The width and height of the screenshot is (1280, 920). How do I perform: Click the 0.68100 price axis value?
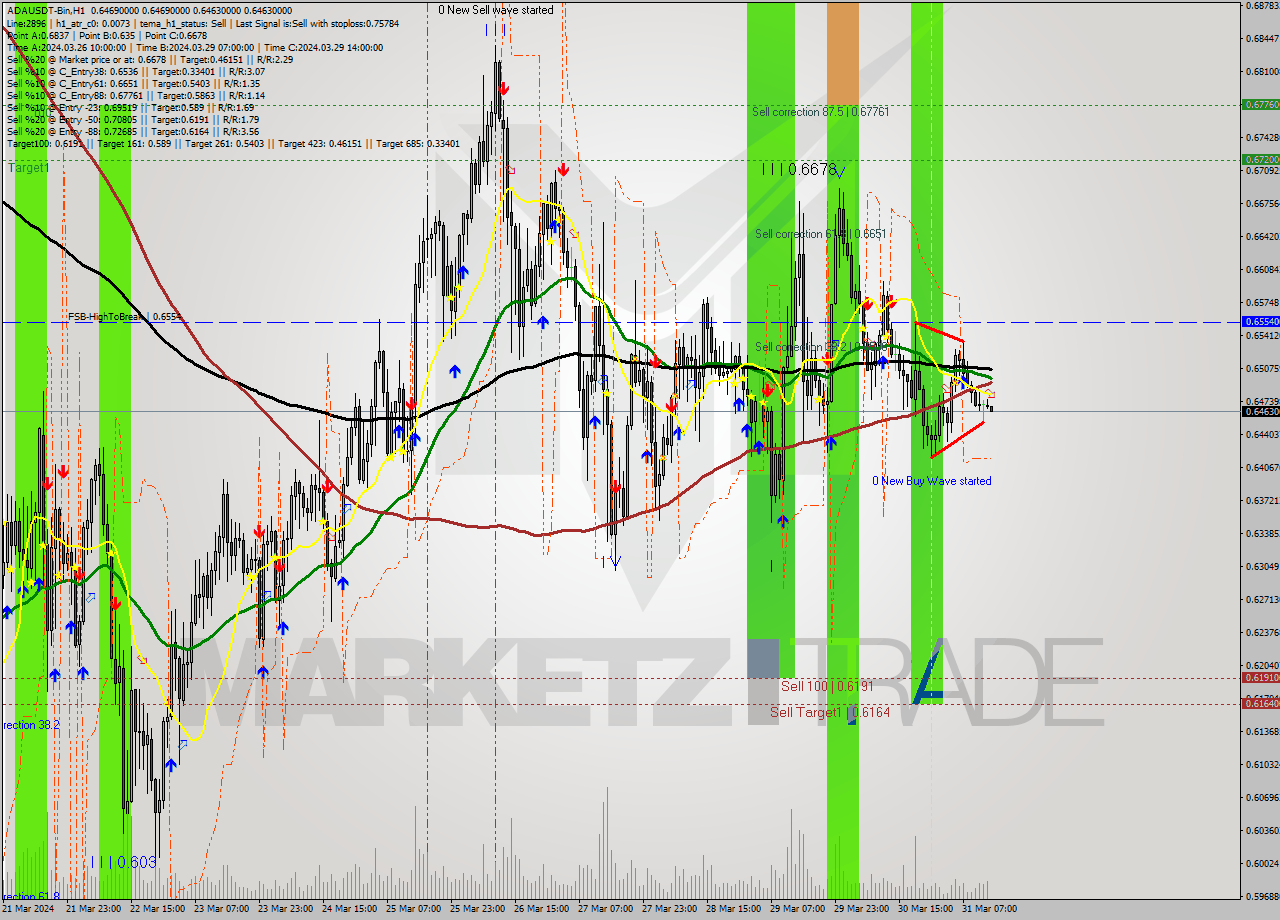pyautogui.click(x=1263, y=71)
